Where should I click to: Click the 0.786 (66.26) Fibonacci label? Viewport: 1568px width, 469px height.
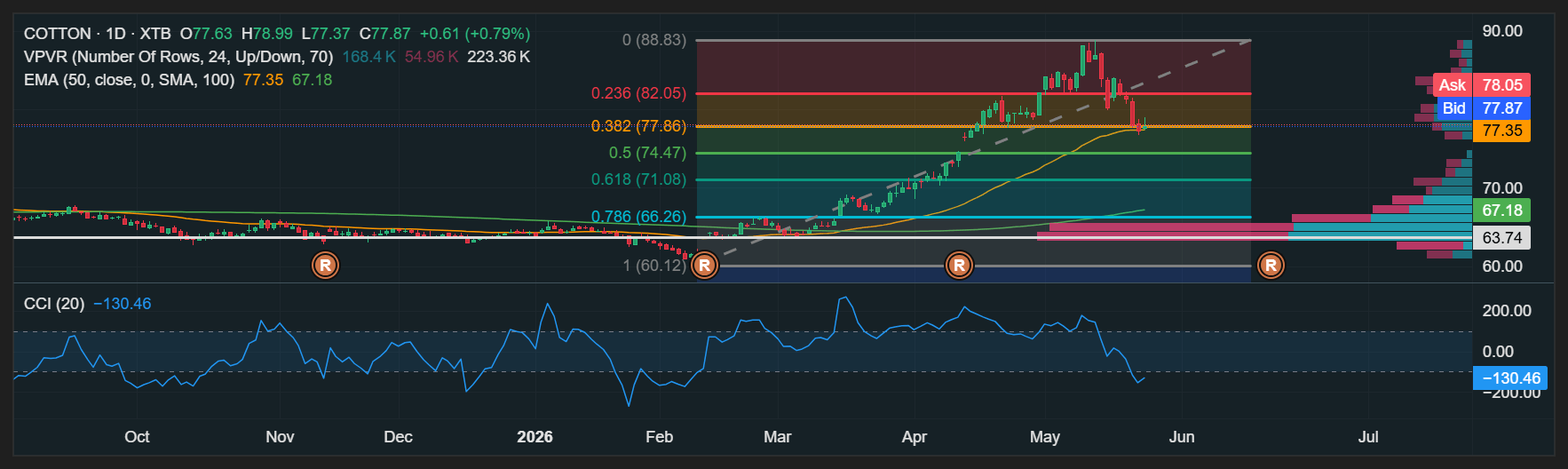tap(639, 217)
